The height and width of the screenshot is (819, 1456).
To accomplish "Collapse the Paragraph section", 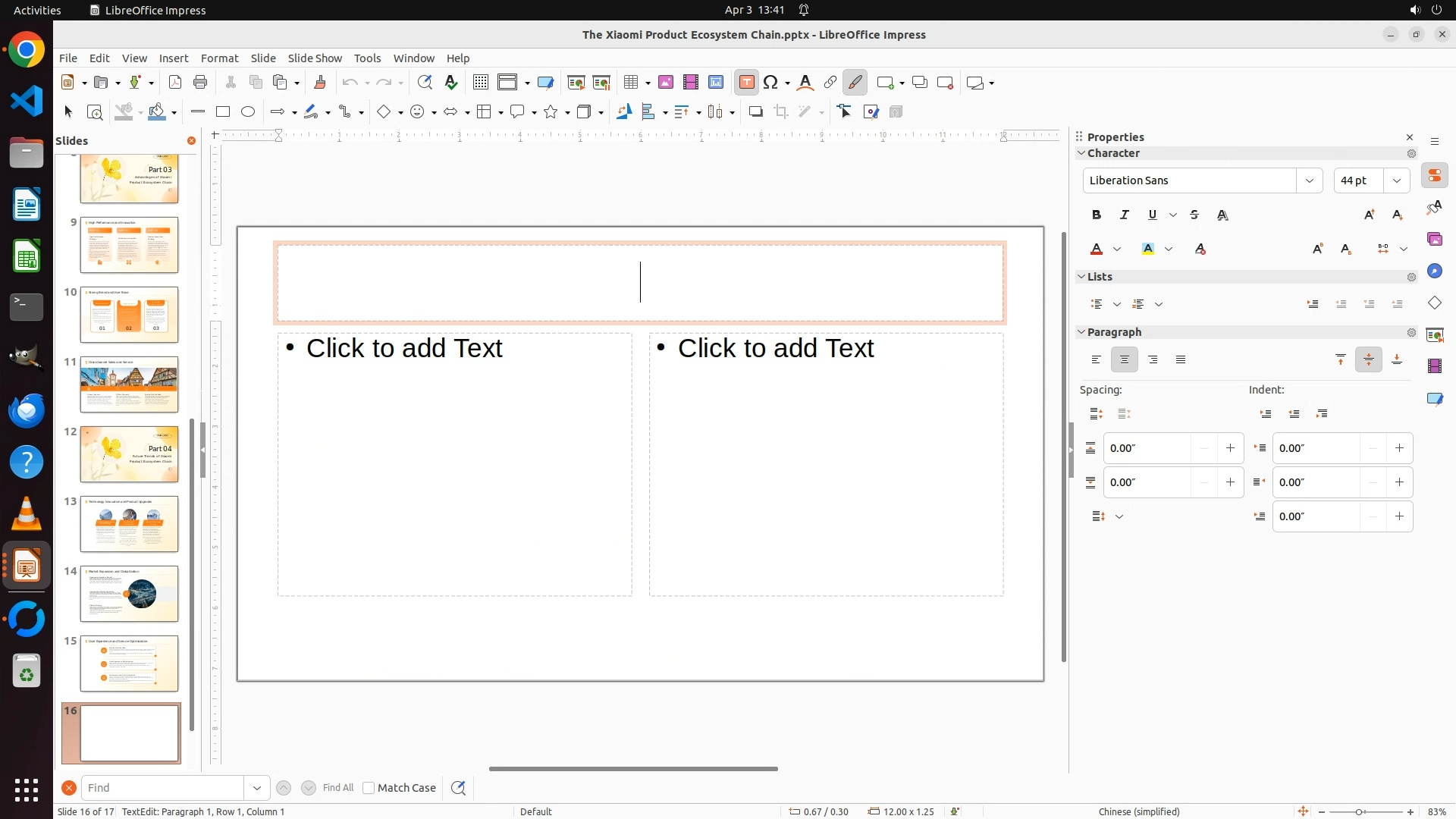I will [1081, 332].
